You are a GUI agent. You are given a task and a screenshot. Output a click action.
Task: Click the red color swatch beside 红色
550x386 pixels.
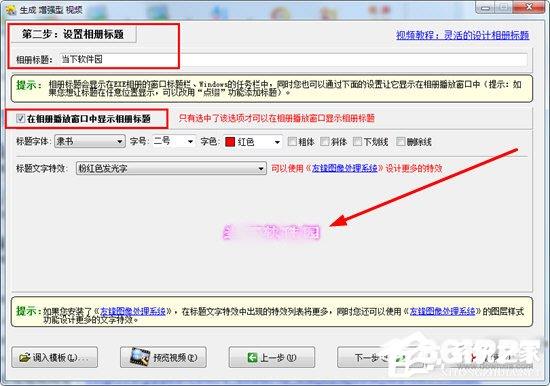pos(230,142)
